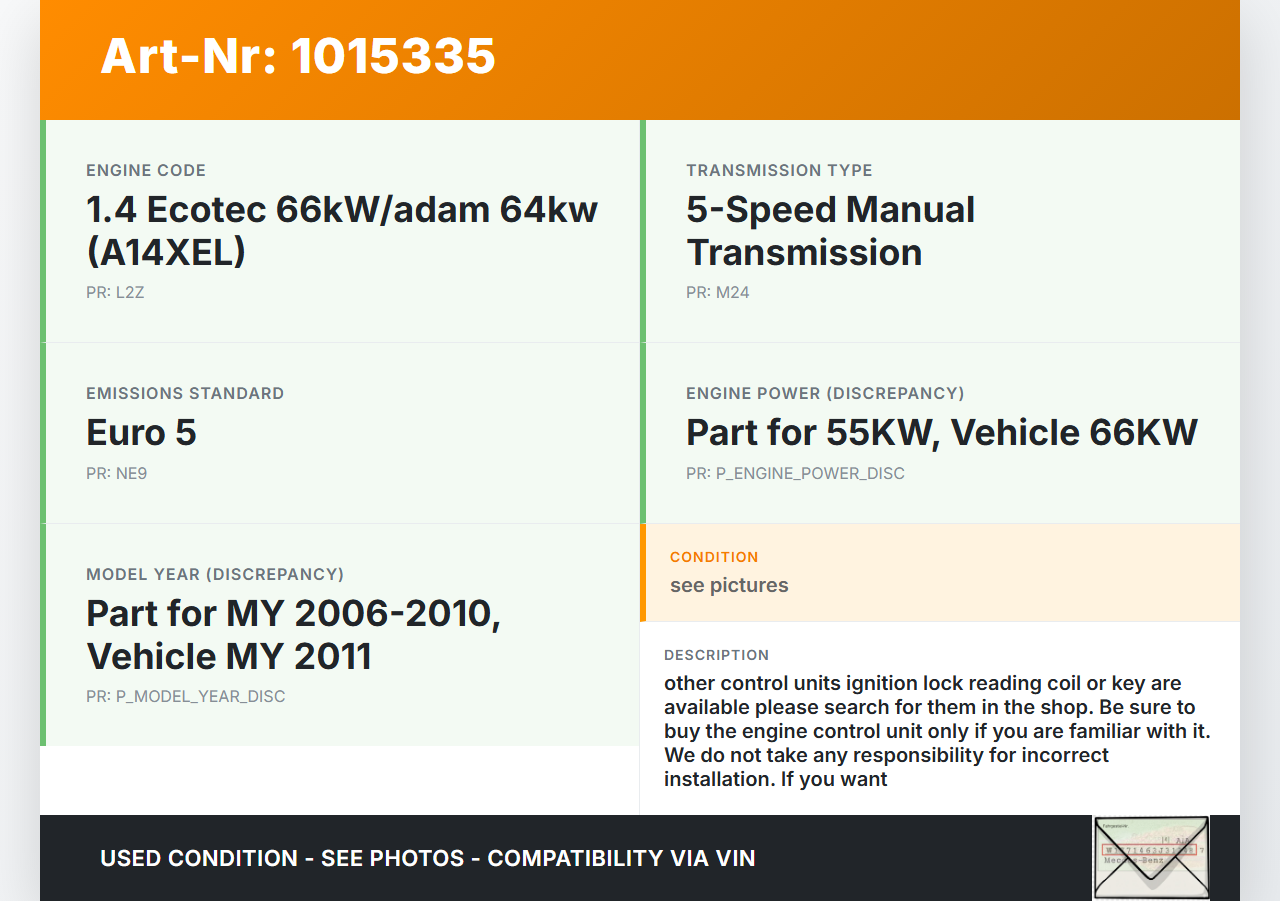Select the Euro 5 value
The image size is (1280, 901).
pos(141,433)
